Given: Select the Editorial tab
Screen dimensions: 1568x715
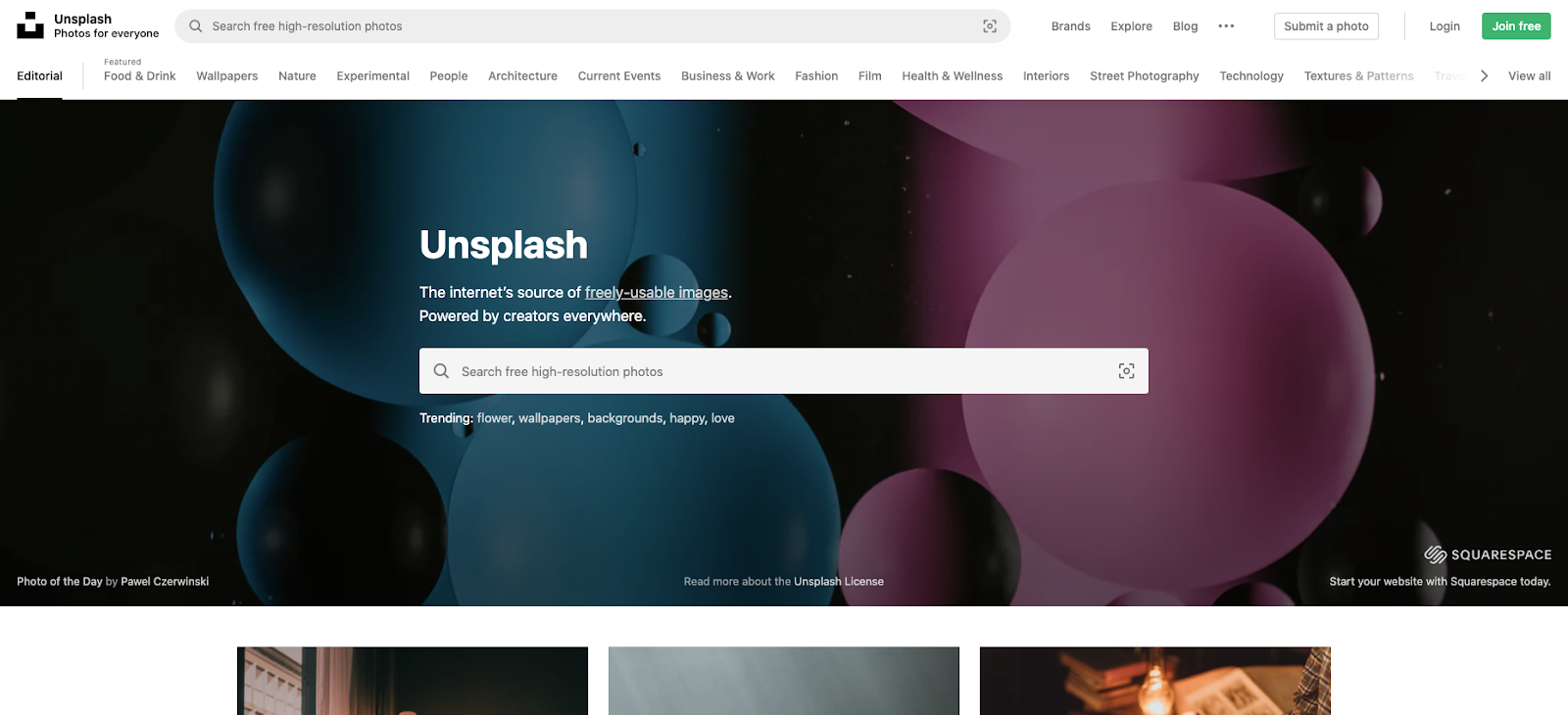Looking at the screenshot, I should [x=39, y=75].
